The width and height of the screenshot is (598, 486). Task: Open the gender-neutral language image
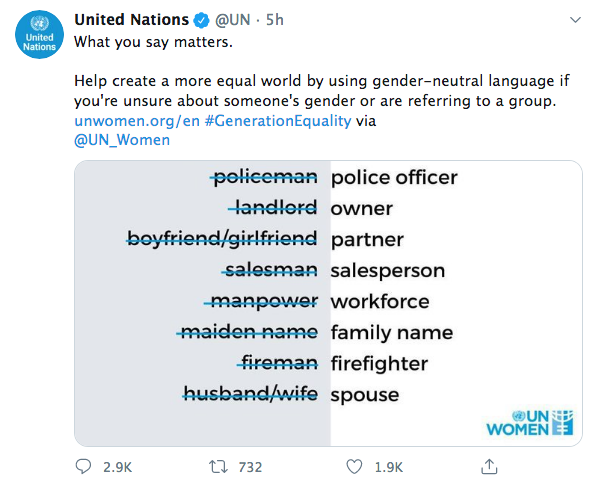328,303
